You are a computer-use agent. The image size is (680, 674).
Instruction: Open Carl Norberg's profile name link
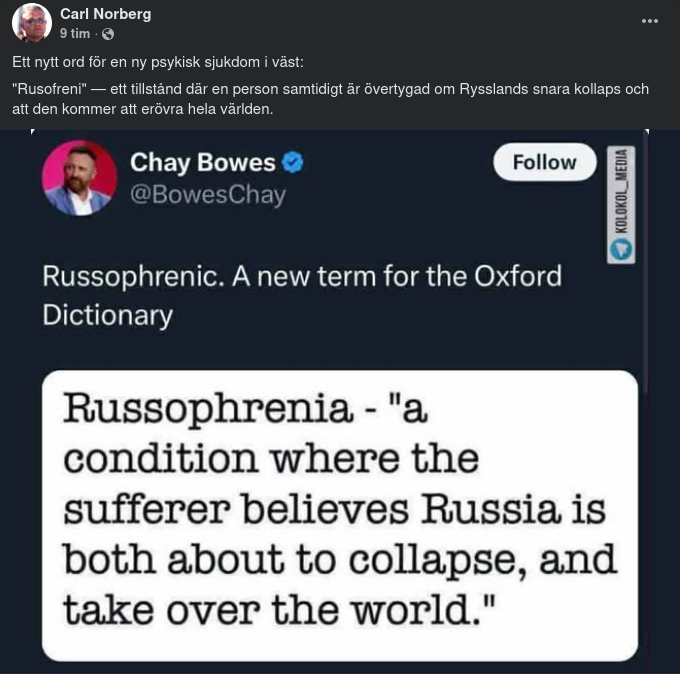[x=105, y=14]
